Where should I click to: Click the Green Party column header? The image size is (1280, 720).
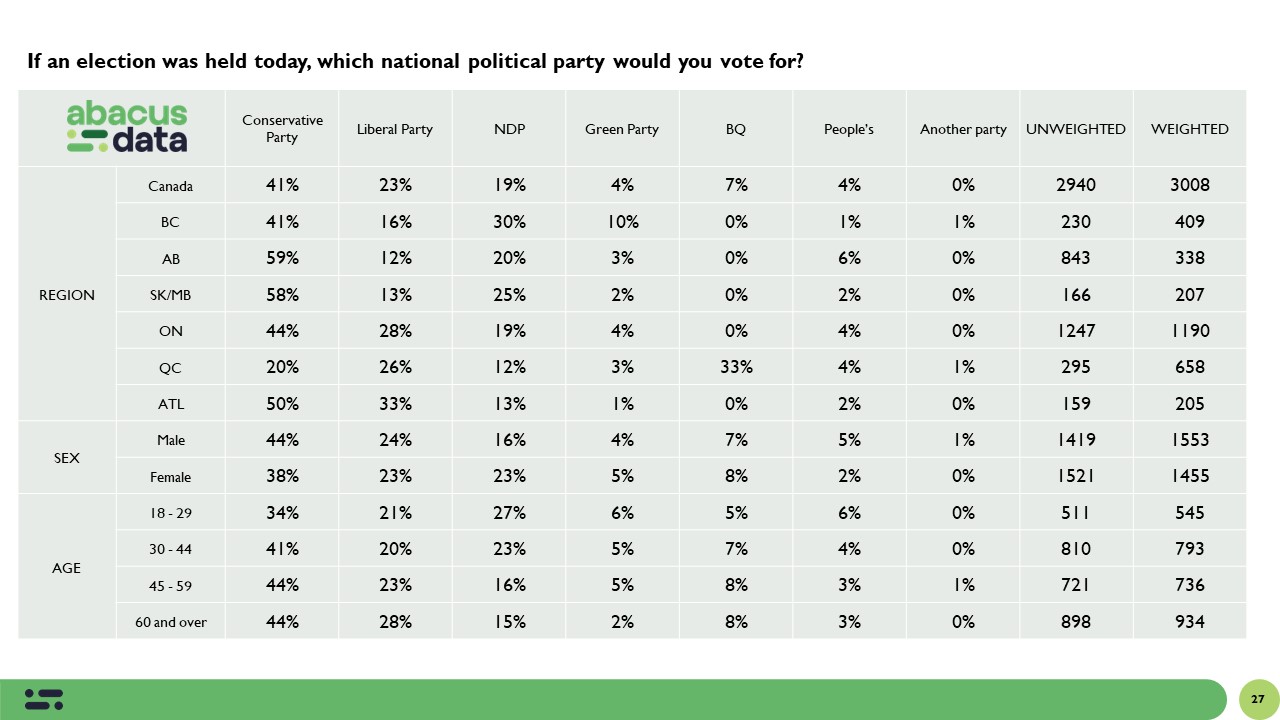[622, 129]
